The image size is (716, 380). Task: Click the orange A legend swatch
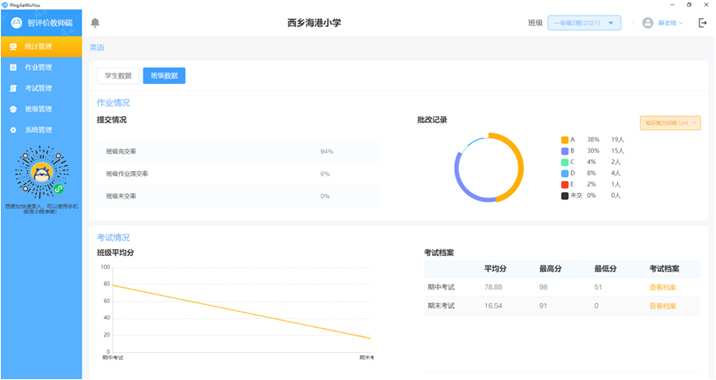pyautogui.click(x=565, y=140)
